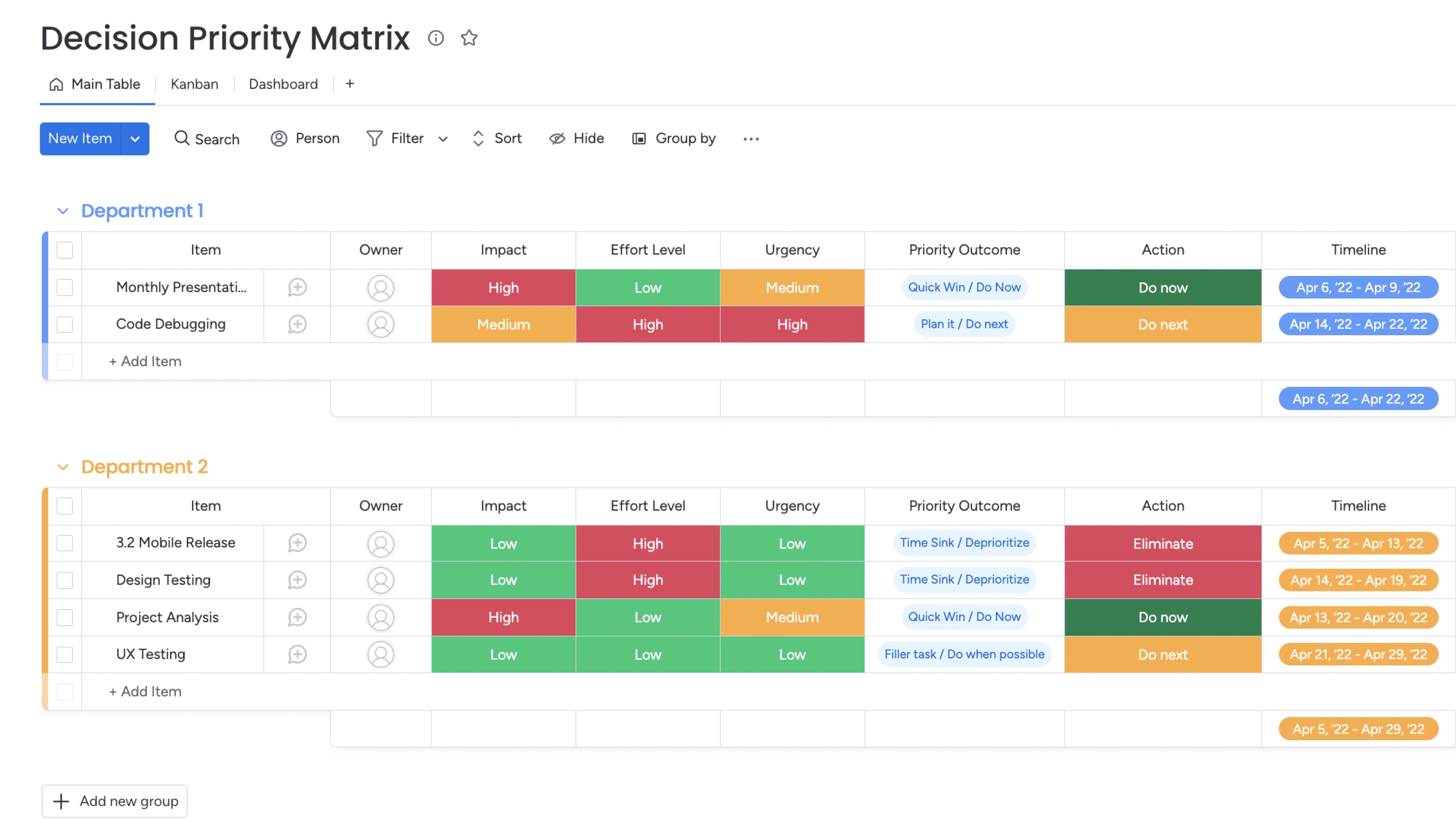Open the Group by option

point(674,139)
